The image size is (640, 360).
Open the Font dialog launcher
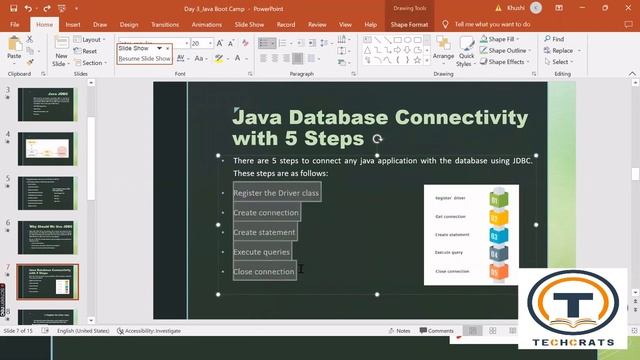250,74
